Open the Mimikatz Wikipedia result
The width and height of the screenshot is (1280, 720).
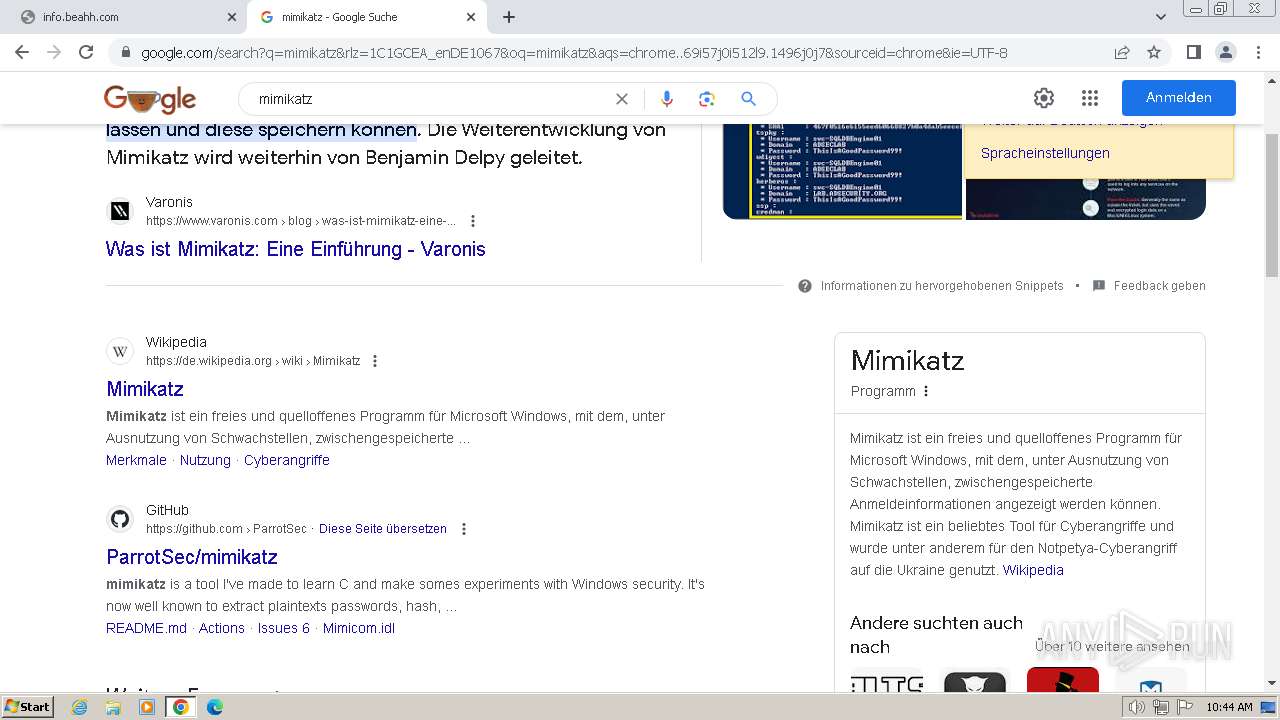(x=145, y=389)
